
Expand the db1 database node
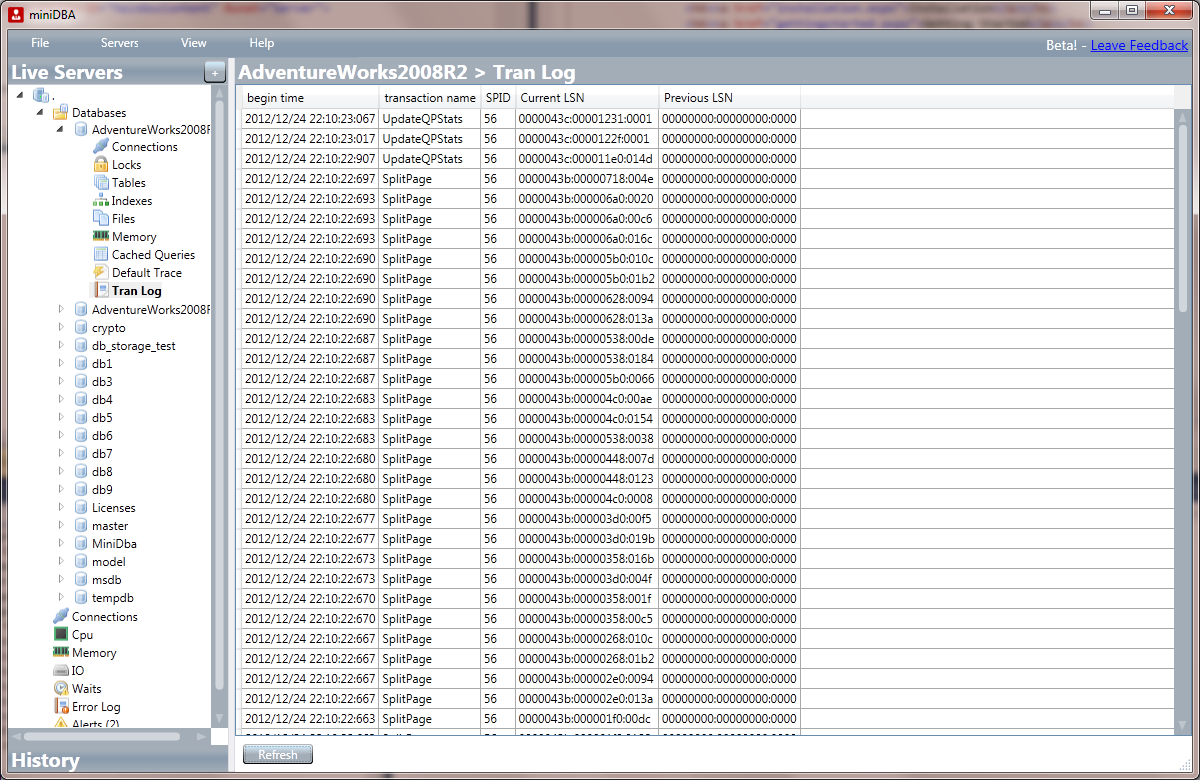[60, 363]
